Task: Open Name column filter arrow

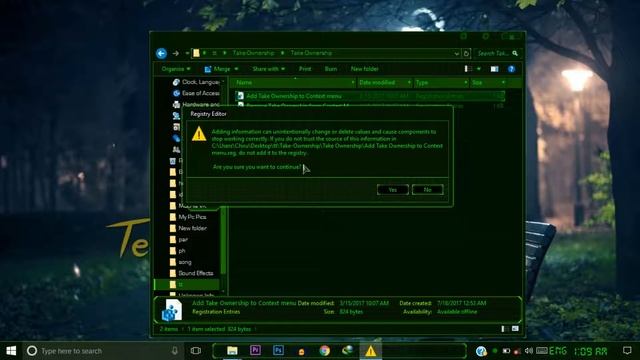Action: coord(353,82)
